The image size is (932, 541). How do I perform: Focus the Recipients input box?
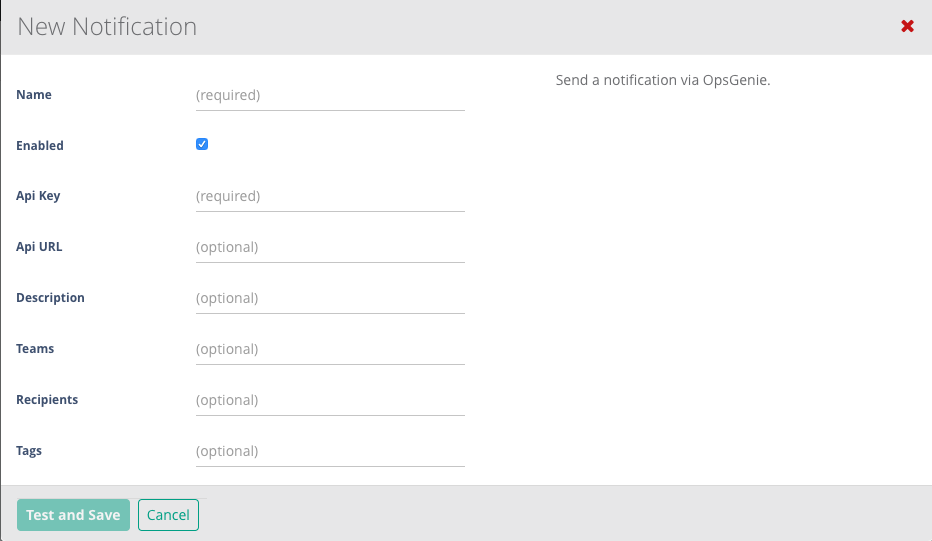coord(330,401)
